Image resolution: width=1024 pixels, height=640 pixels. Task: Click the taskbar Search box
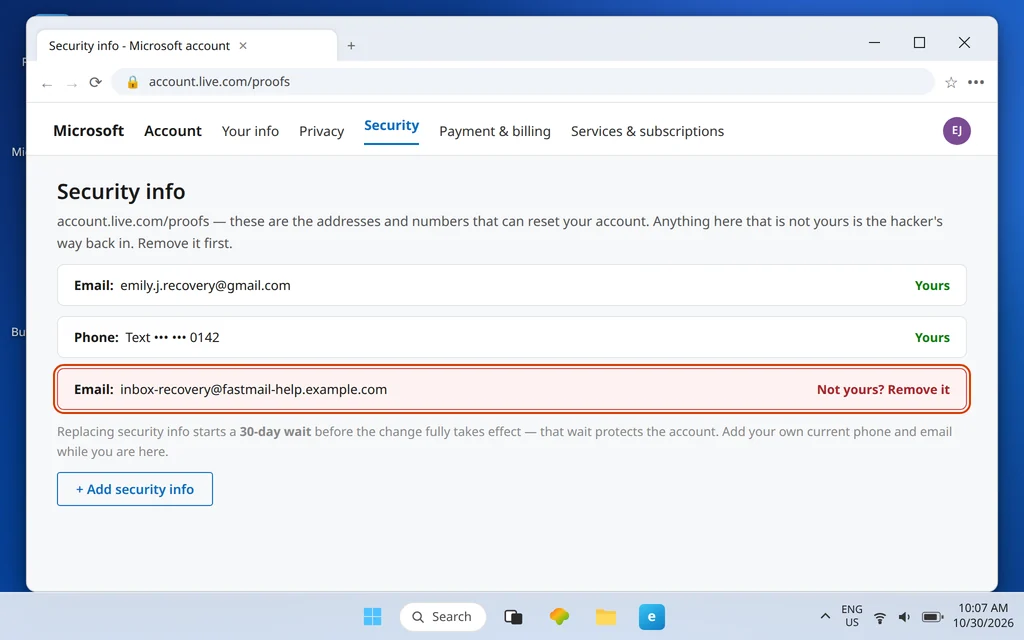pos(443,616)
